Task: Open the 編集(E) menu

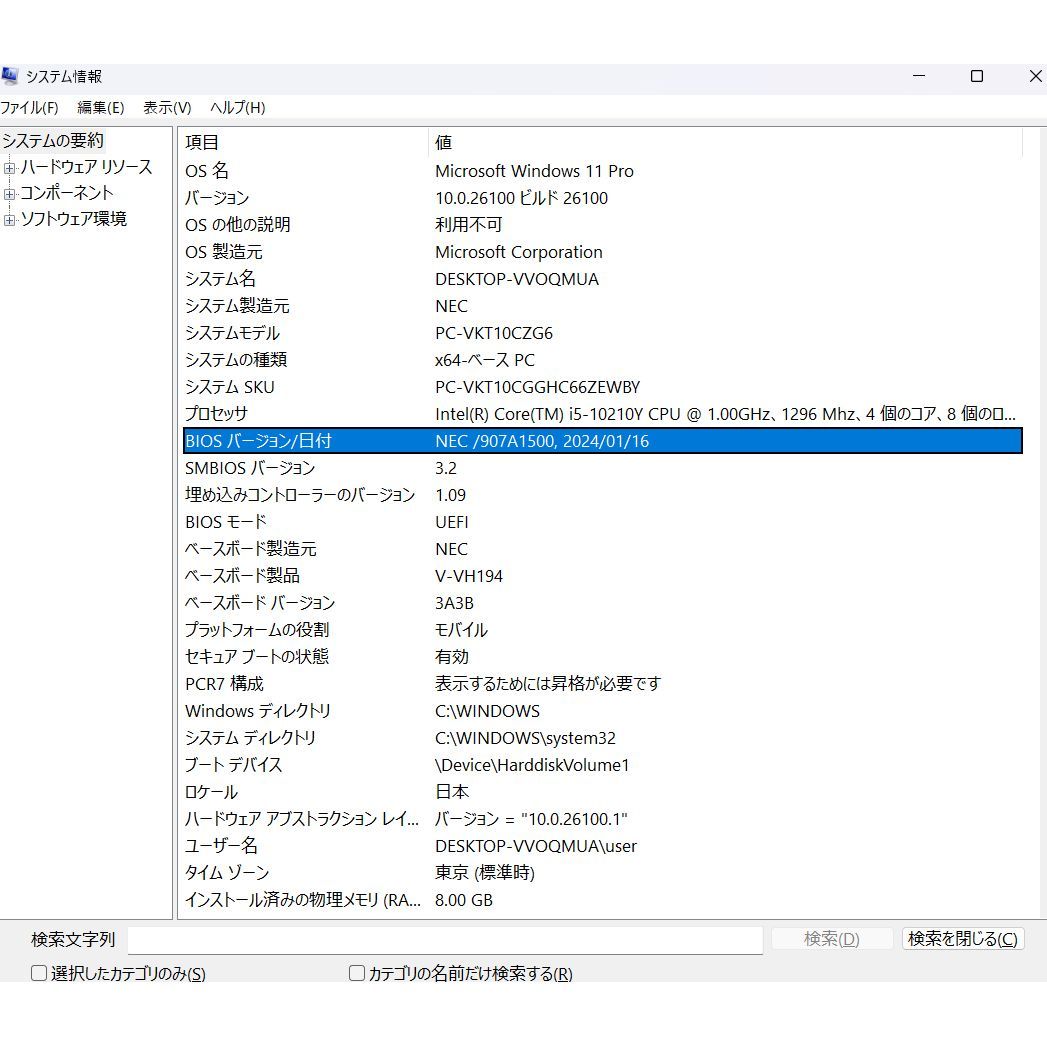Action: 101,108
